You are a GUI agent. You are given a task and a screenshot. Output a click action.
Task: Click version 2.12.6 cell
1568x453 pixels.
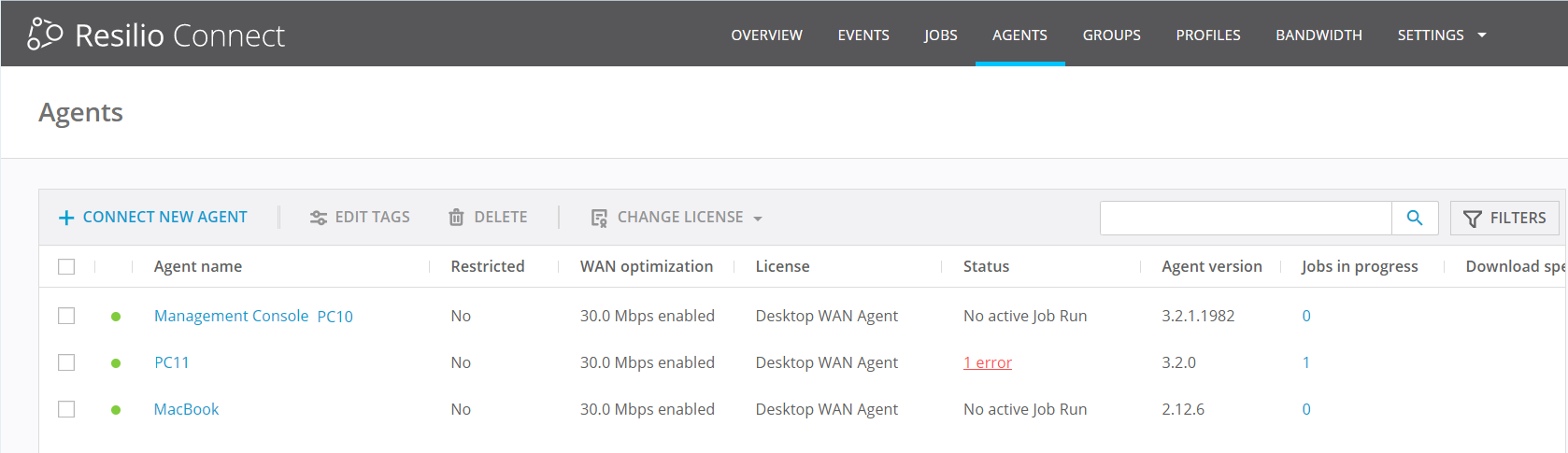pos(1183,409)
